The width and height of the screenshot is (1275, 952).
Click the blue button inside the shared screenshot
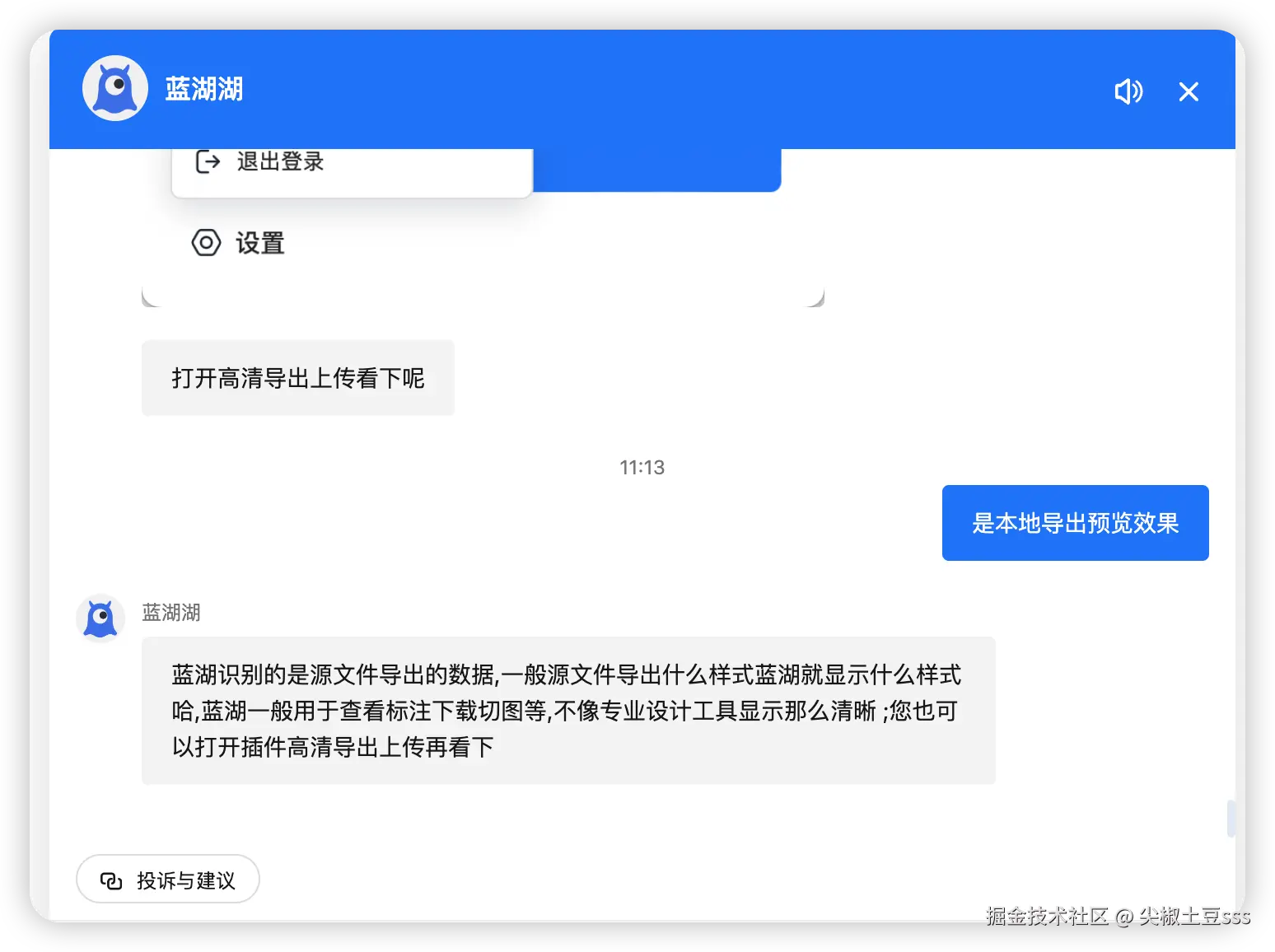point(656,170)
